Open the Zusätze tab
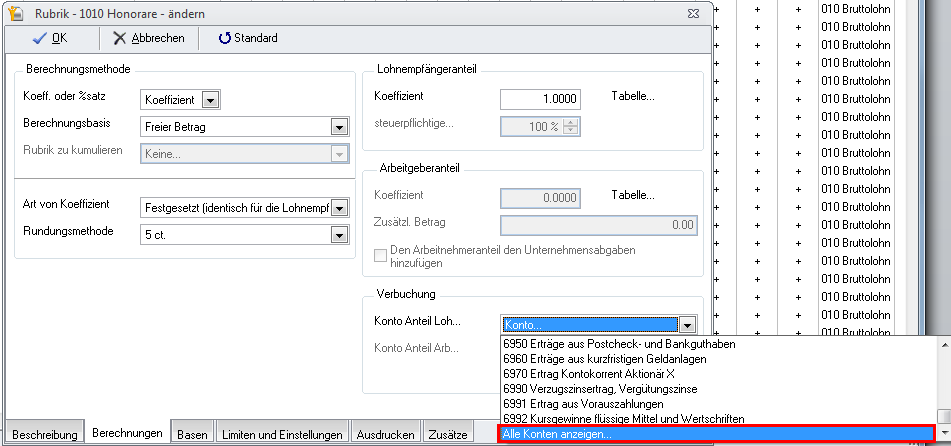The width and height of the screenshot is (951, 446). tap(448, 434)
